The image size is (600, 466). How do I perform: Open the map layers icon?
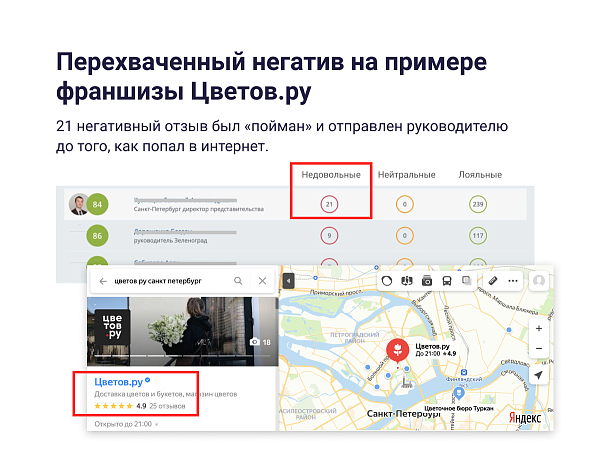466,281
